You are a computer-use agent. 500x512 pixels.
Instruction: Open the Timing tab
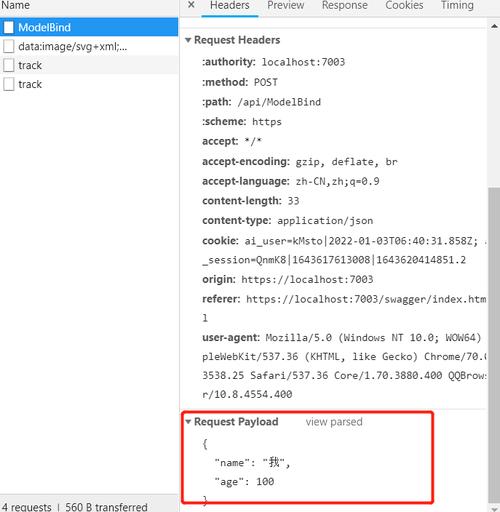pyautogui.click(x=457, y=6)
